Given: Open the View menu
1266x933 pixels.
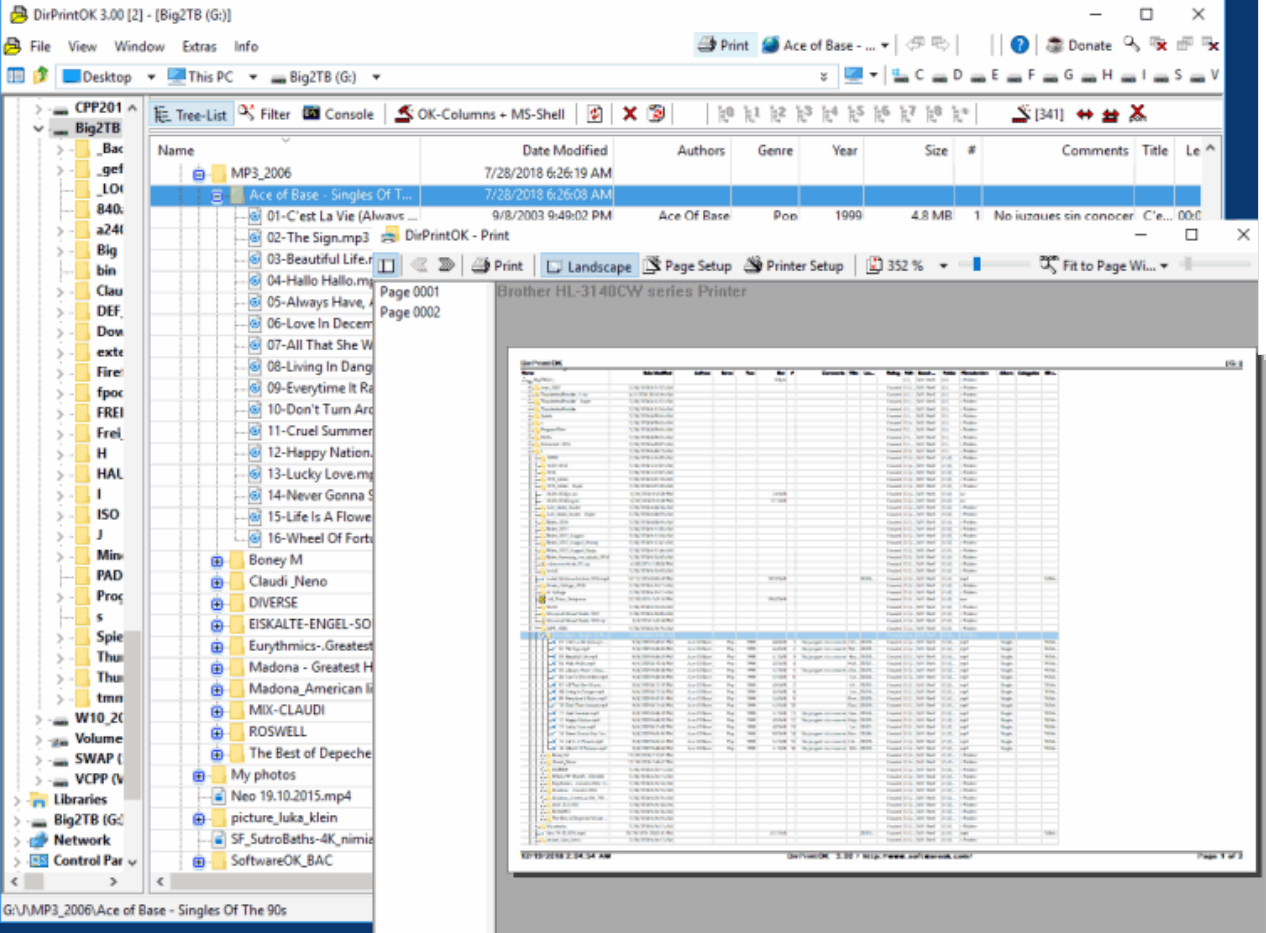Looking at the screenshot, I should pyautogui.click(x=81, y=46).
